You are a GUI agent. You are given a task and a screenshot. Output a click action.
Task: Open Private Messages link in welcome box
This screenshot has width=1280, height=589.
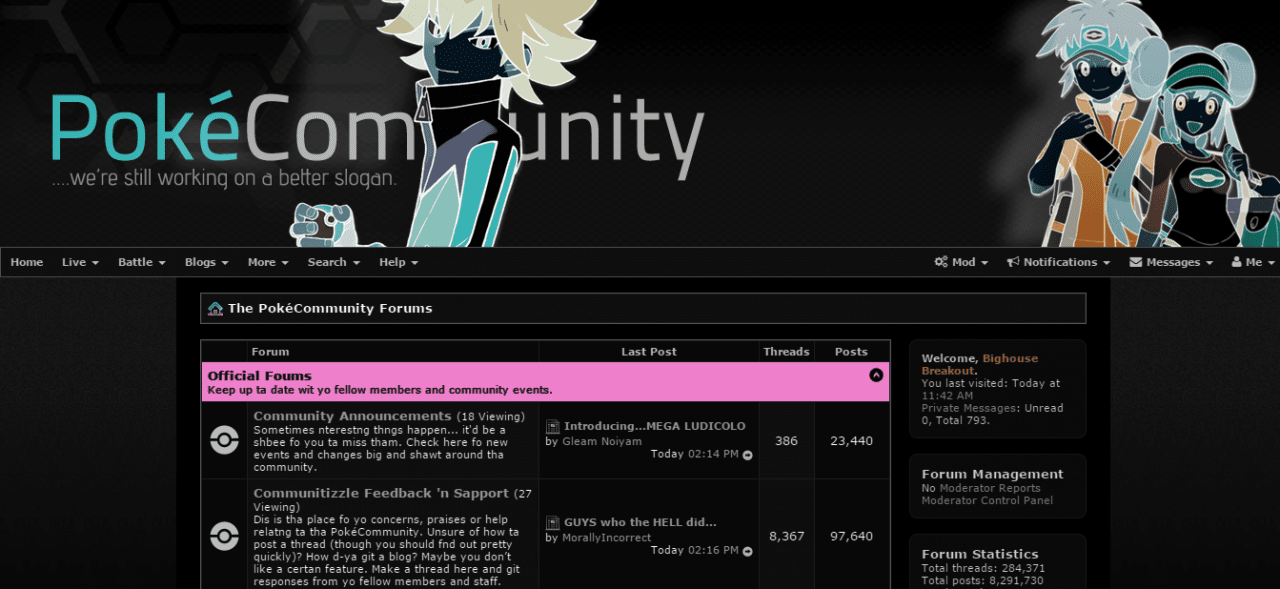coord(968,408)
